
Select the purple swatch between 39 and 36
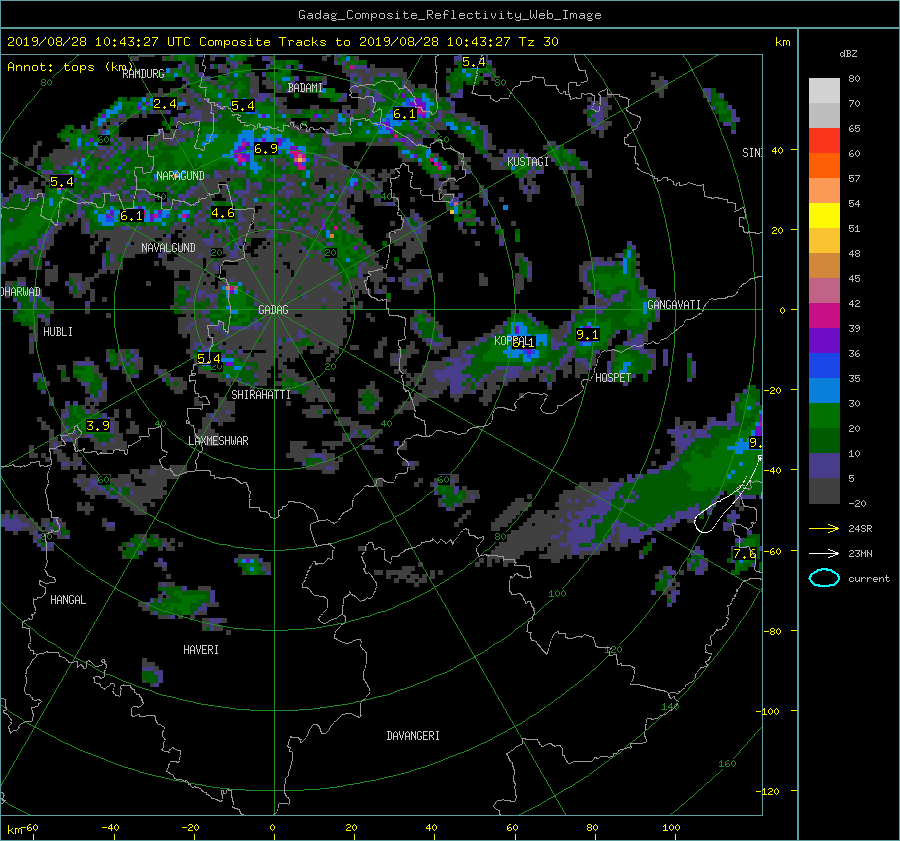824,341
